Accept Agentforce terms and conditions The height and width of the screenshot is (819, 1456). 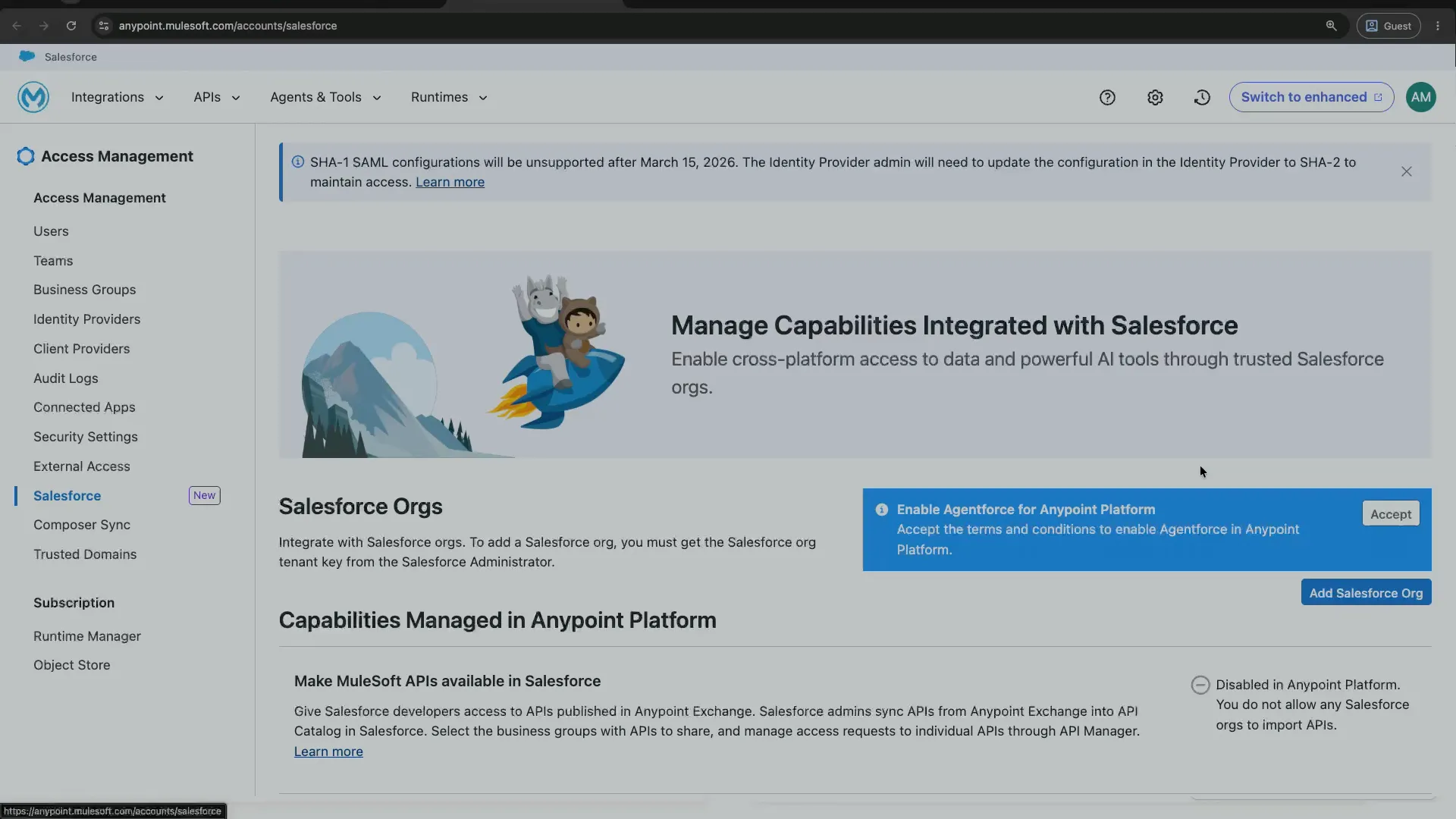[1390, 514]
